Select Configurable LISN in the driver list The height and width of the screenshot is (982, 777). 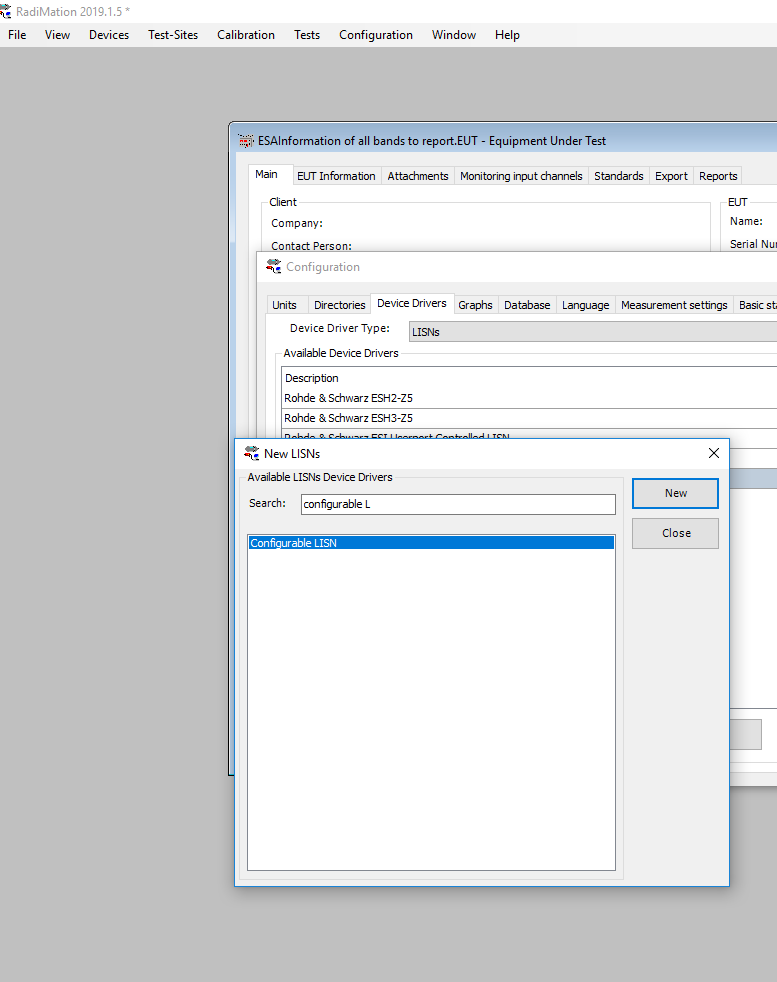point(430,543)
